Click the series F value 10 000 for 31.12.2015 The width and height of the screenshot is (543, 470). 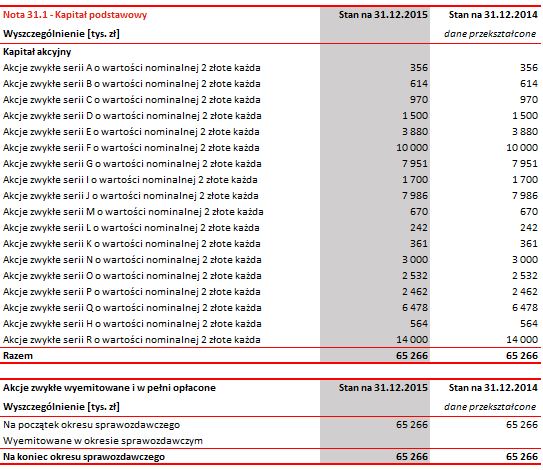pos(412,148)
